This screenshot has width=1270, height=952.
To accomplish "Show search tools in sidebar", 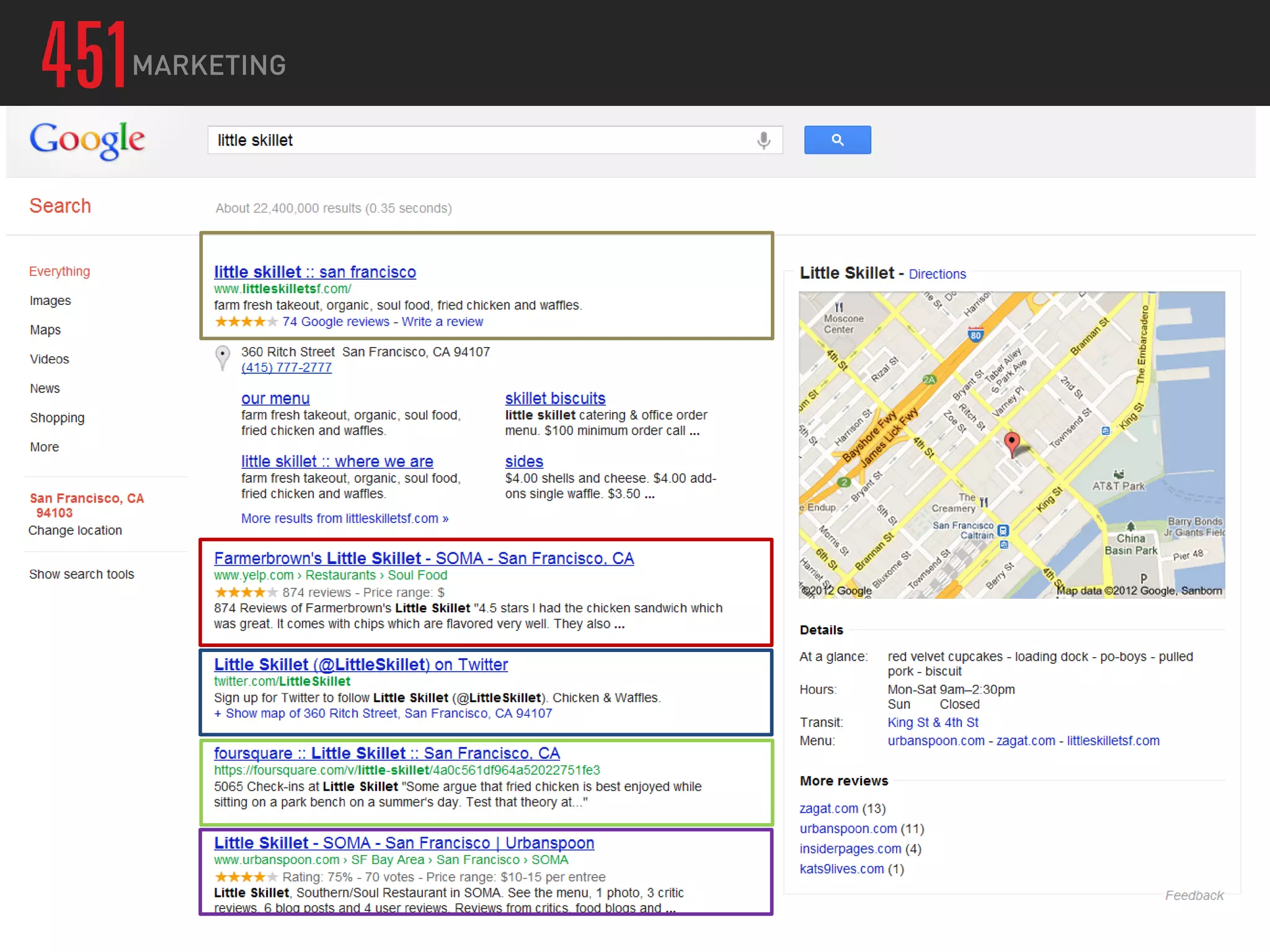I will pos(81,574).
